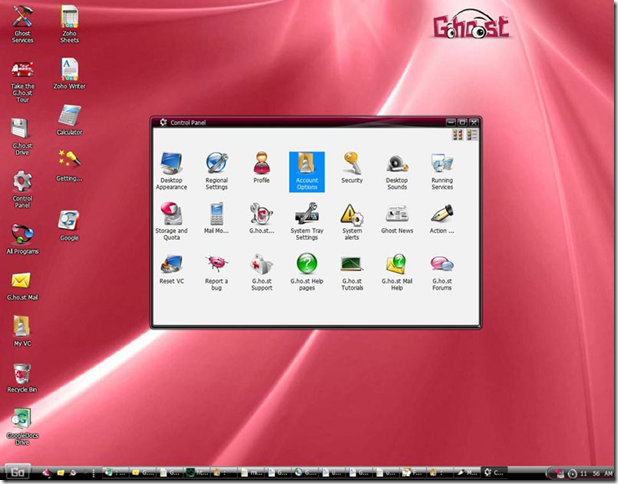Click the G.ho.st logo

click(471, 24)
